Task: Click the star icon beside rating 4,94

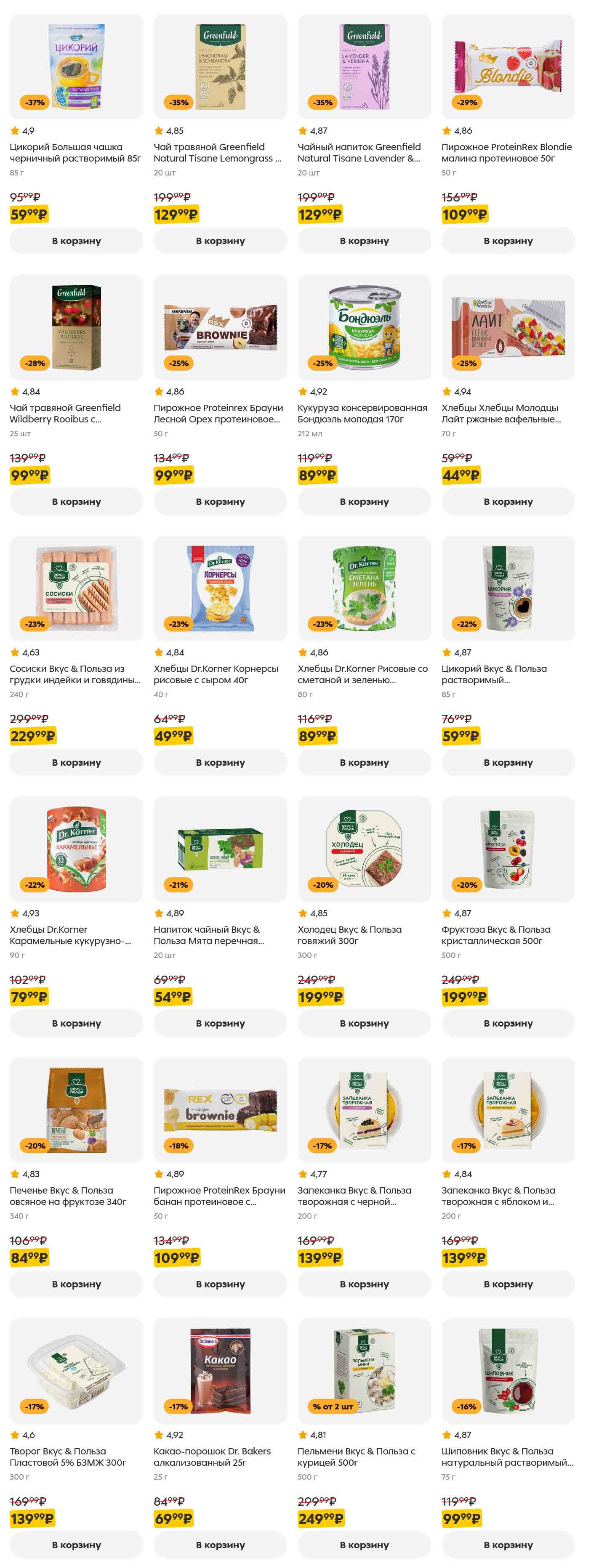Action: (x=447, y=391)
